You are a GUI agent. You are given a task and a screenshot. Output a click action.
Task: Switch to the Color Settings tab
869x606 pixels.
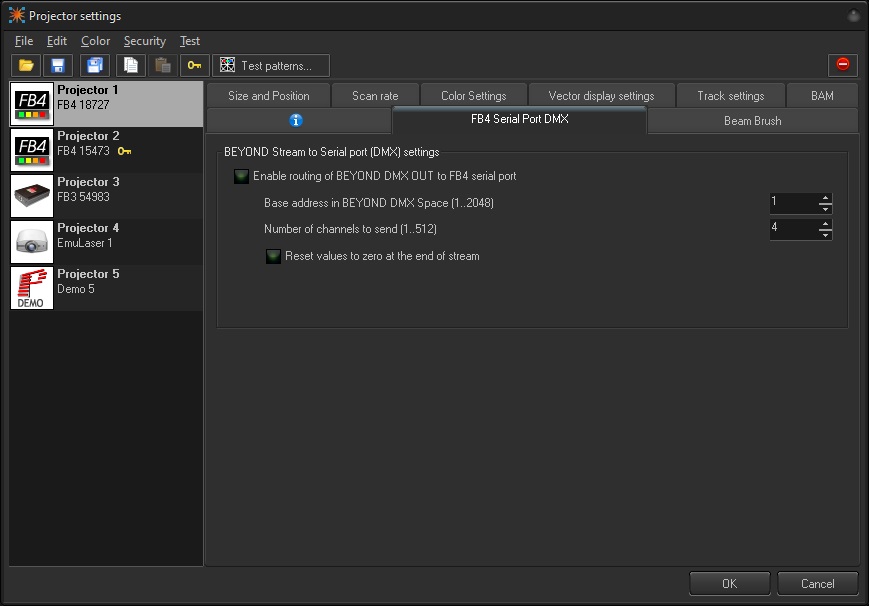(473, 96)
